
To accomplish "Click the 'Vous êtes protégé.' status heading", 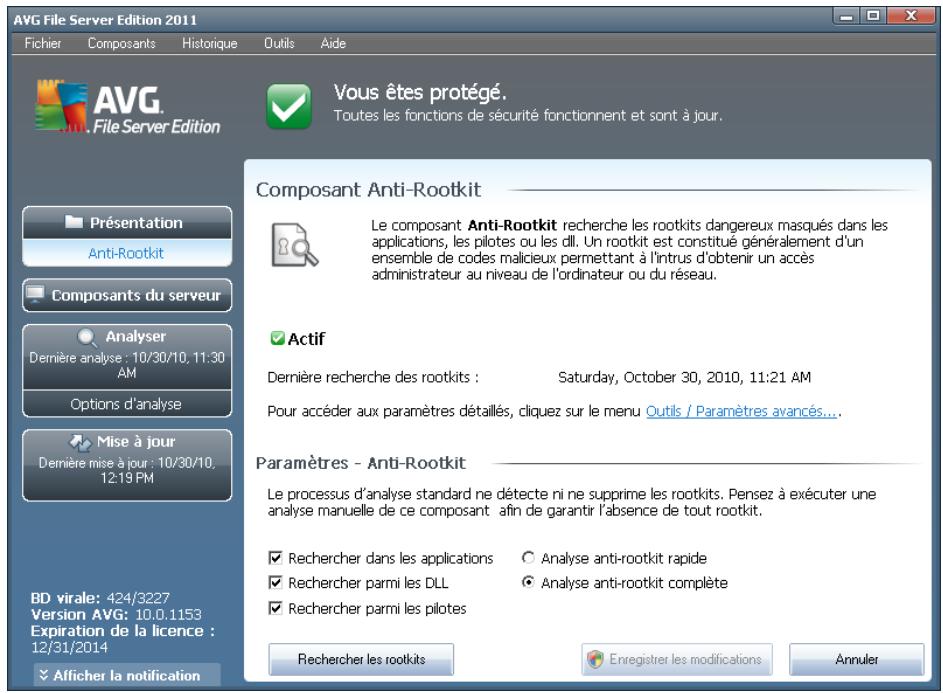I will [420, 92].
